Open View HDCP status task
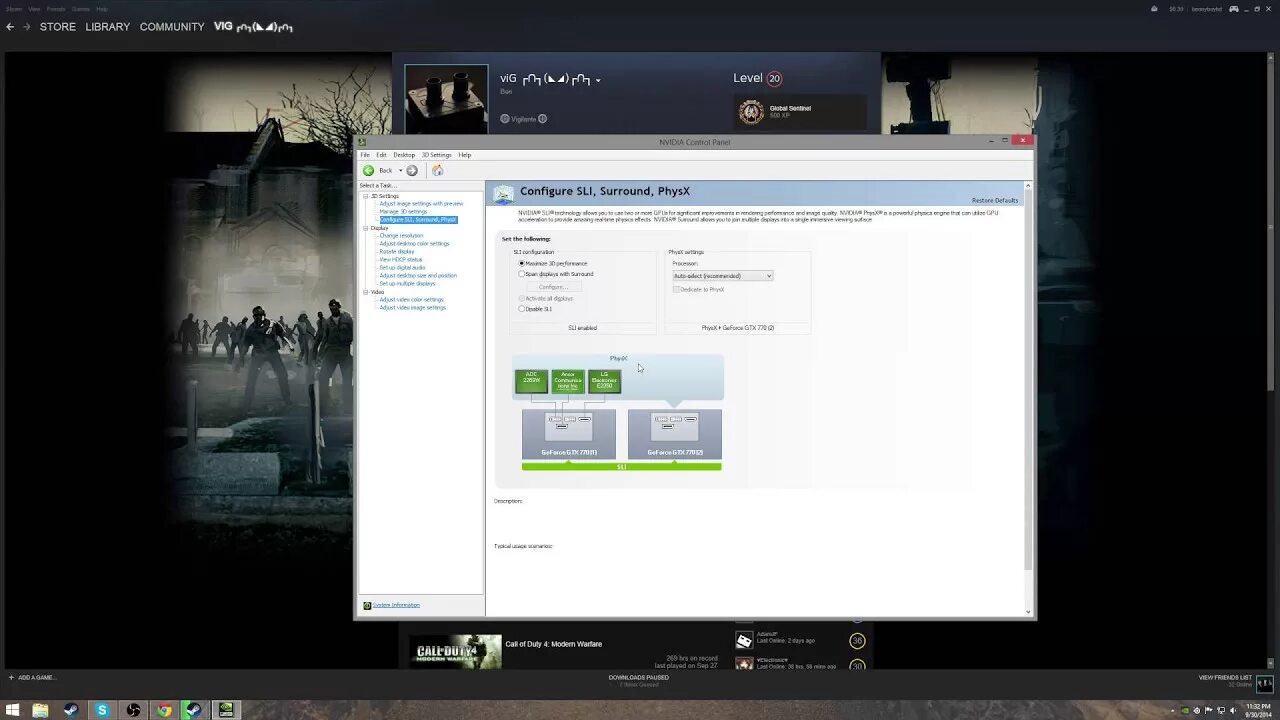The height and width of the screenshot is (720, 1280). click(x=400, y=260)
